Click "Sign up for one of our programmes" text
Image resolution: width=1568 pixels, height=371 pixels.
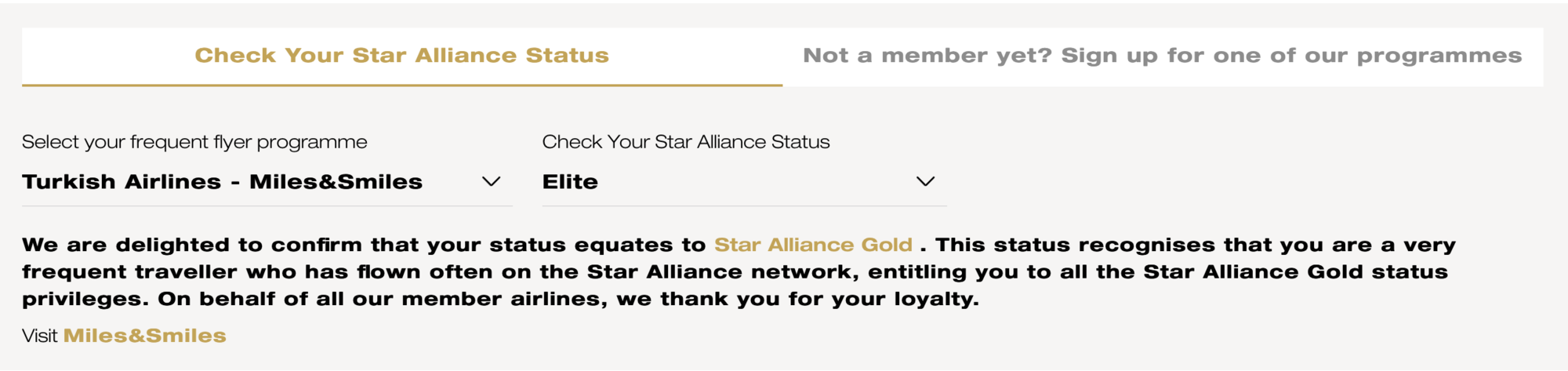(1290, 56)
